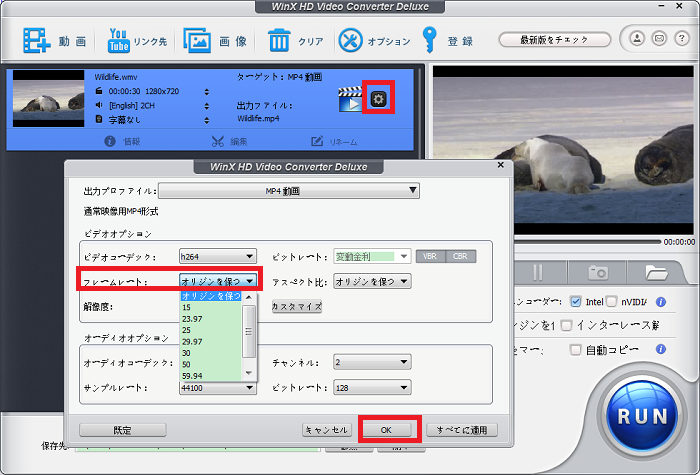Open the aspect ratio dropdown

coord(373,281)
